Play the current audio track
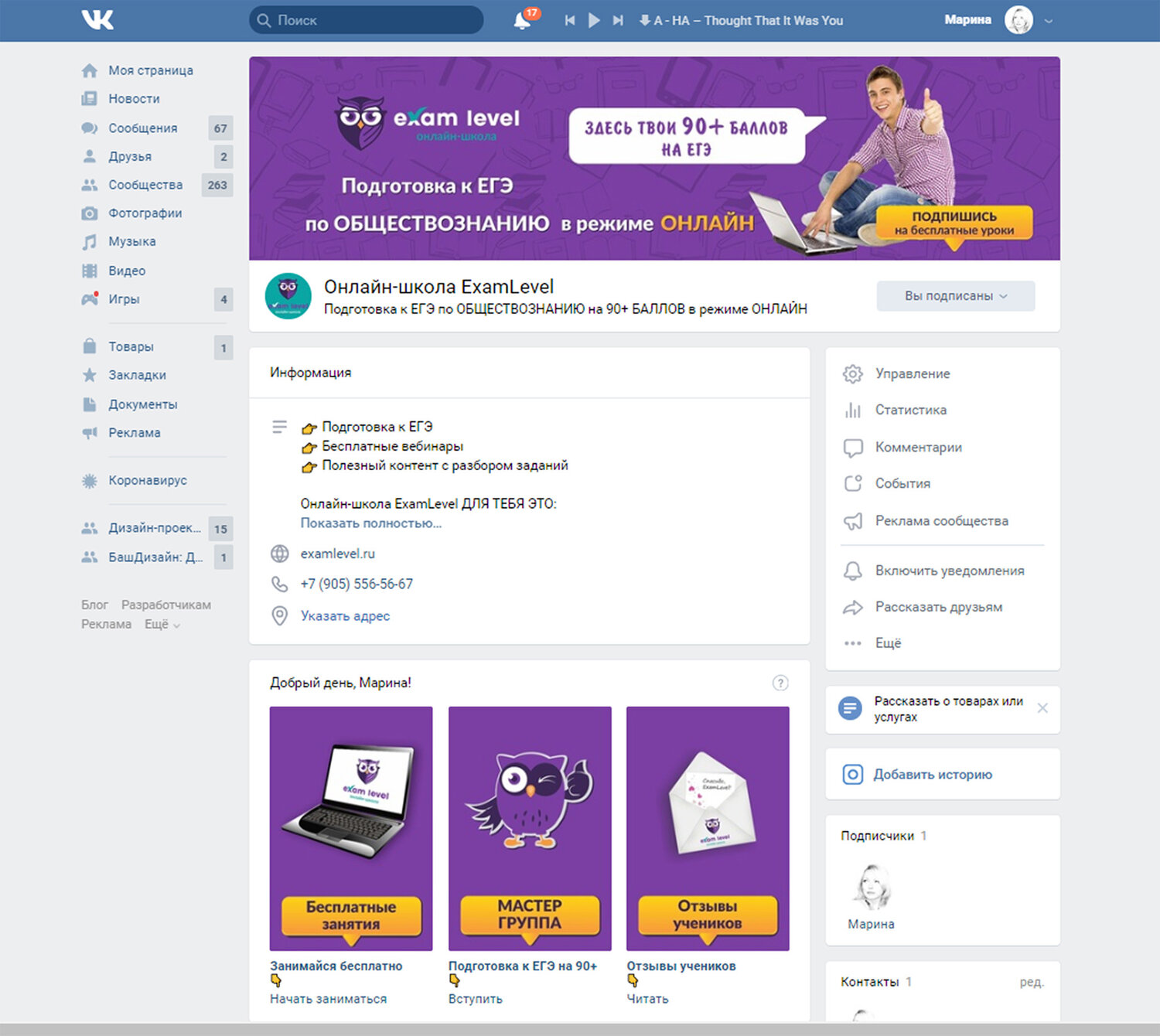 pyautogui.click(x=594, y=20)
